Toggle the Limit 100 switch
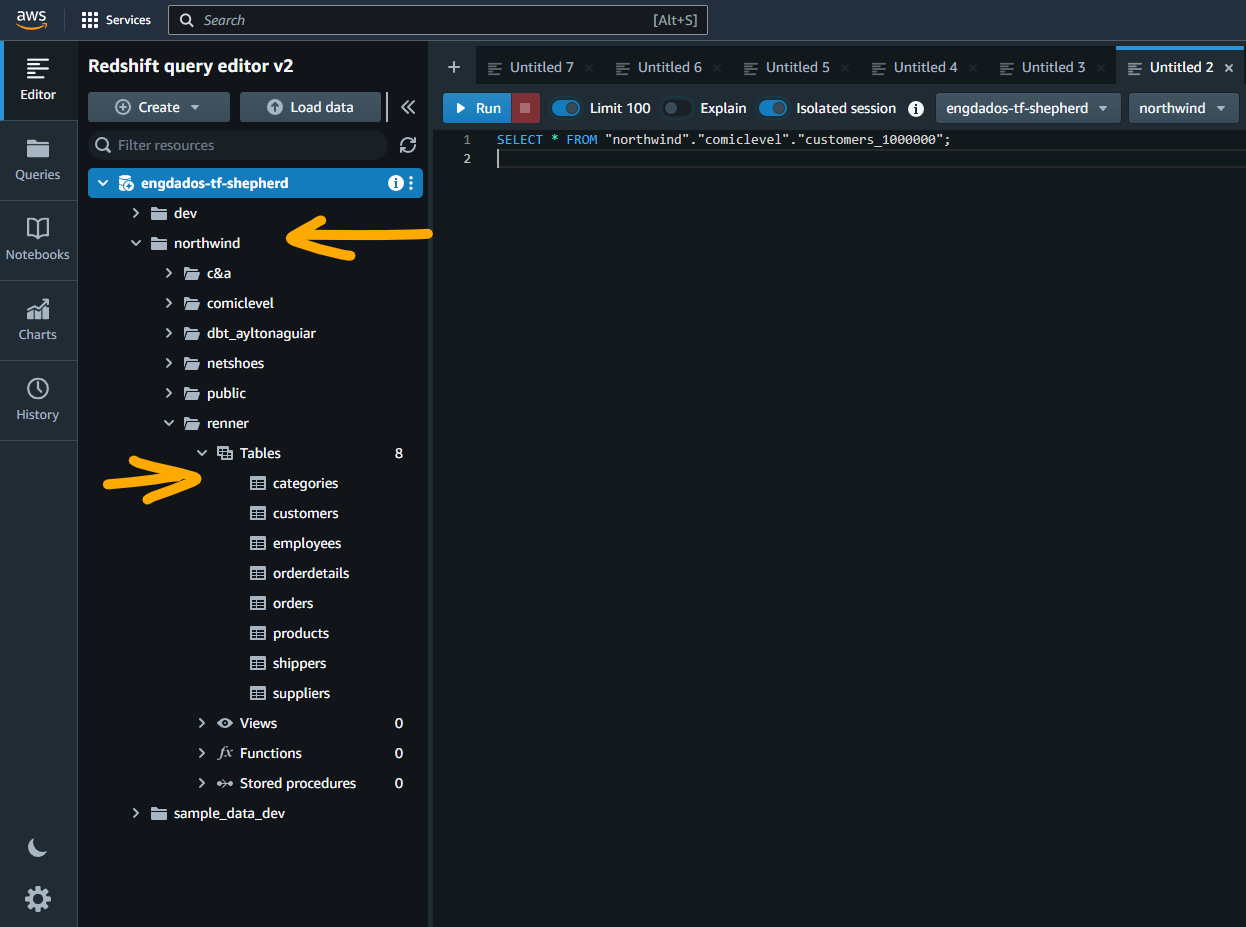 [x=566, y=108]
